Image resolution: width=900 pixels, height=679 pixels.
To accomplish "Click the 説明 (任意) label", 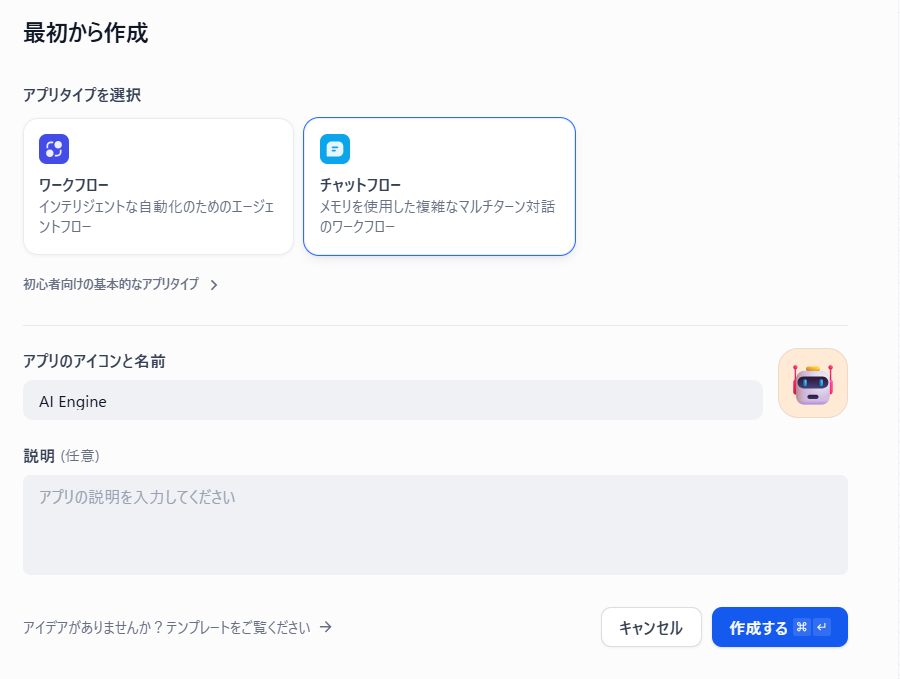I will coord(61,455).
